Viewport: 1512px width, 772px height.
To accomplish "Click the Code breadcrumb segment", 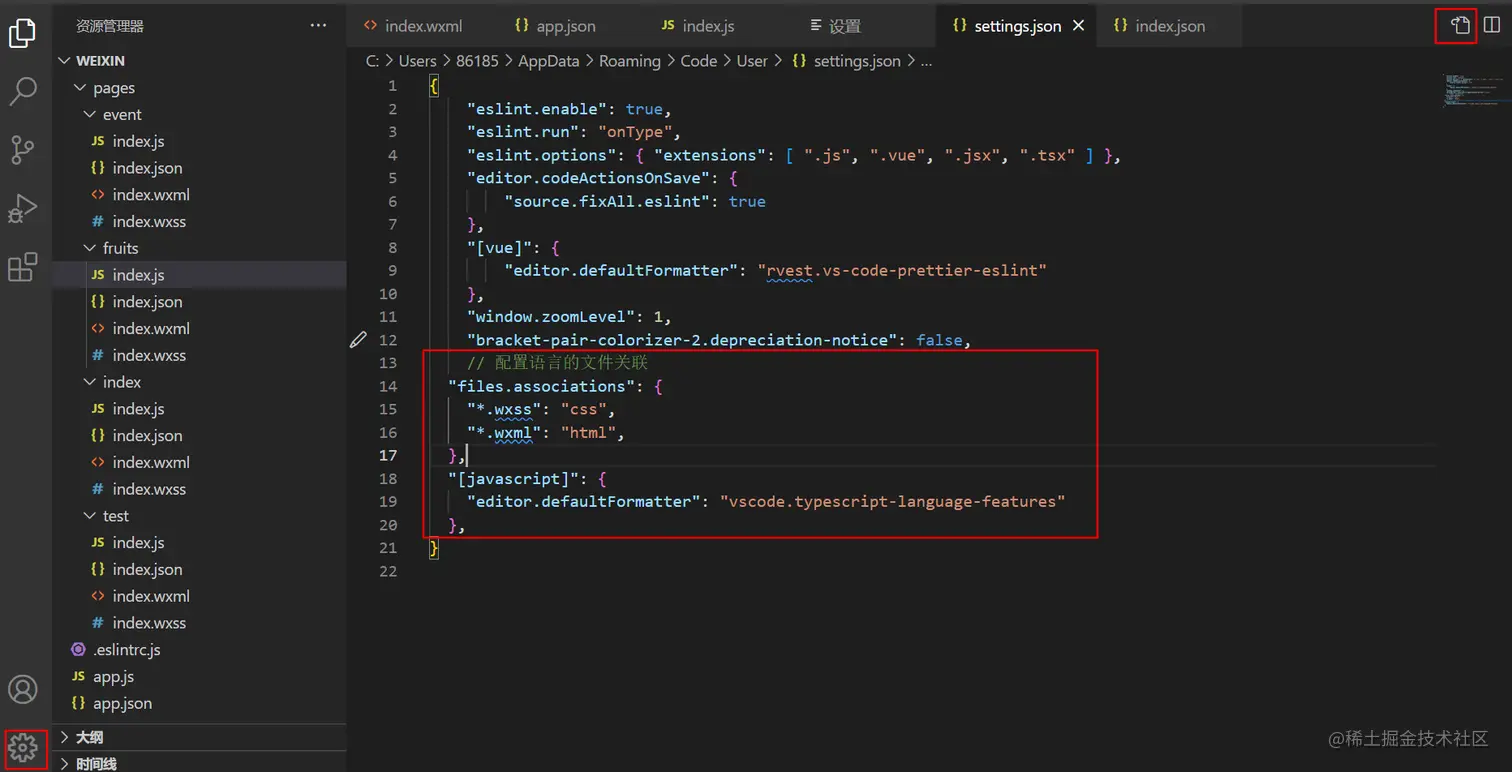I will tap(699, 61).
